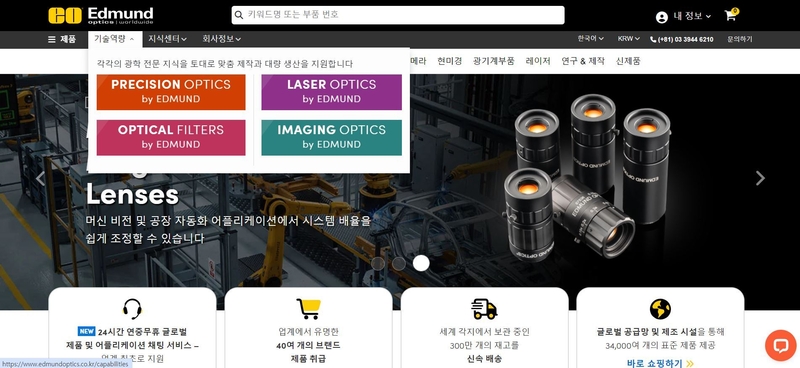
Task: Expand the 지식센터 dropdown
Action: coord(167,39)
